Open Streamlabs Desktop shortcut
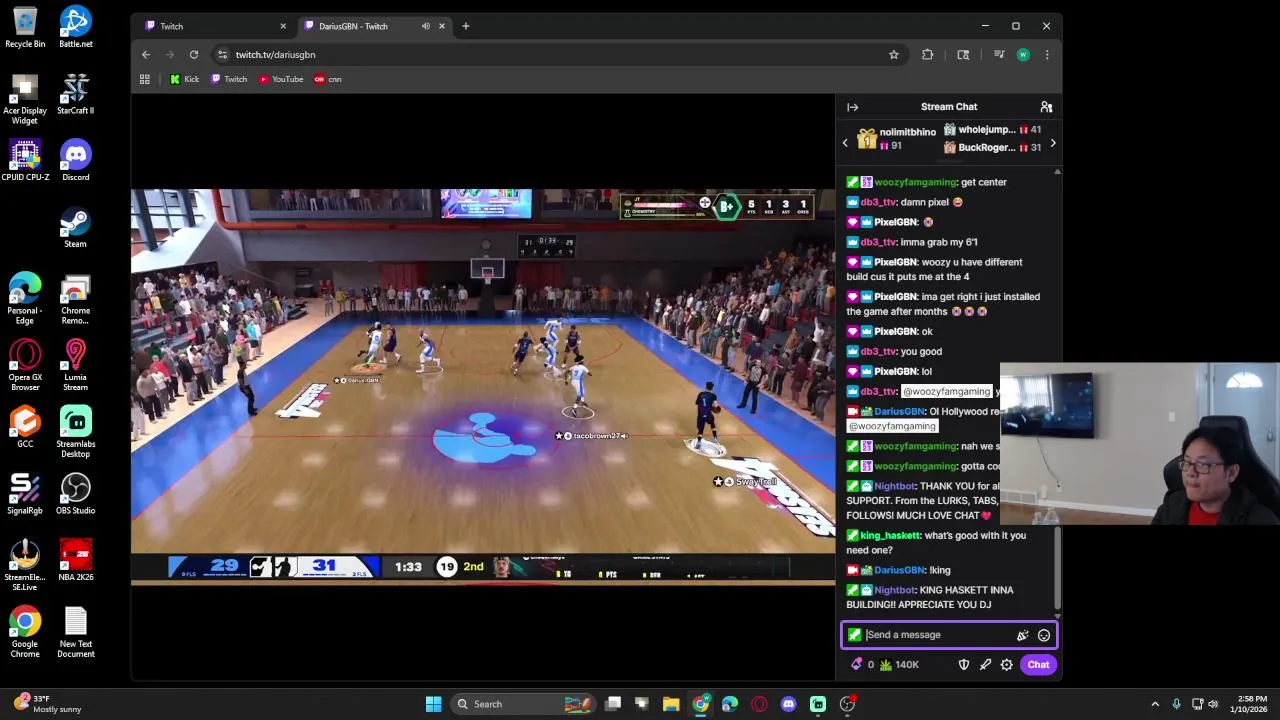This screenshot has width=1280, height=720. [76, 432]
